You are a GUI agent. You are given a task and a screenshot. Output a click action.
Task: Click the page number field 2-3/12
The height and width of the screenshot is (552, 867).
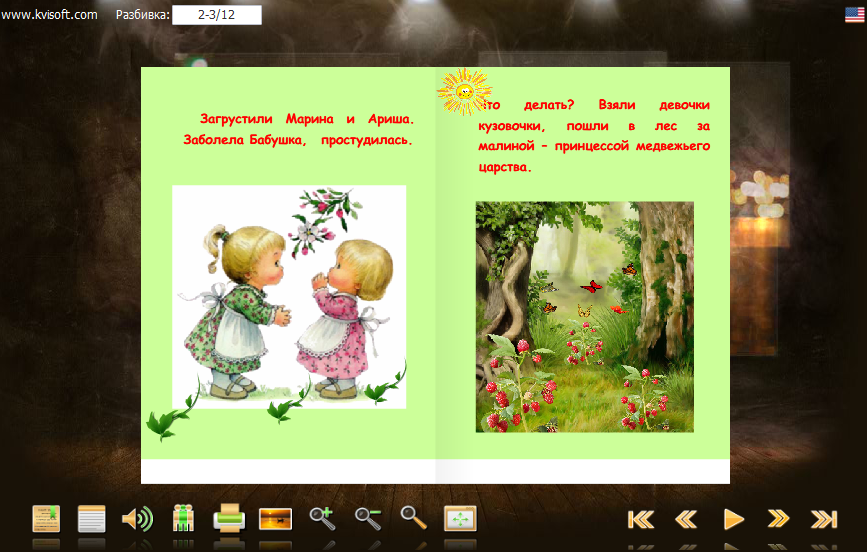(217, 15)
